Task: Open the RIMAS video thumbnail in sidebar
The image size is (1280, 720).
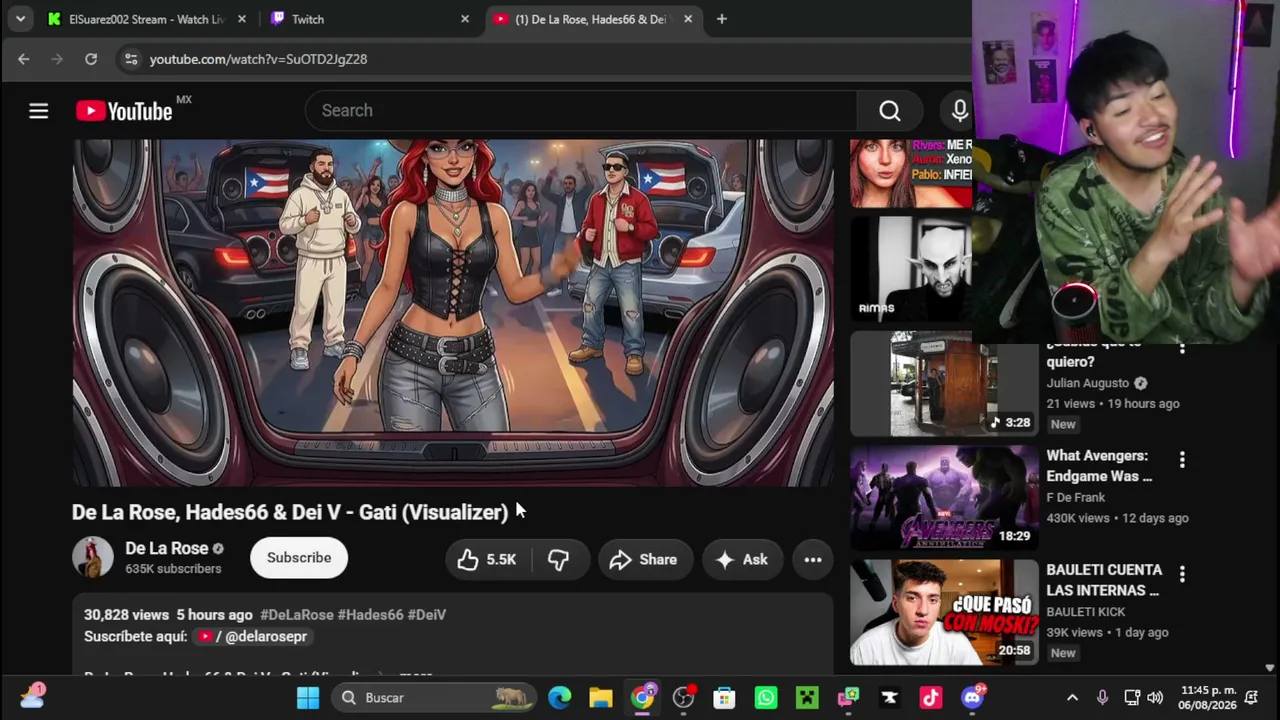Action: [910, 270]
